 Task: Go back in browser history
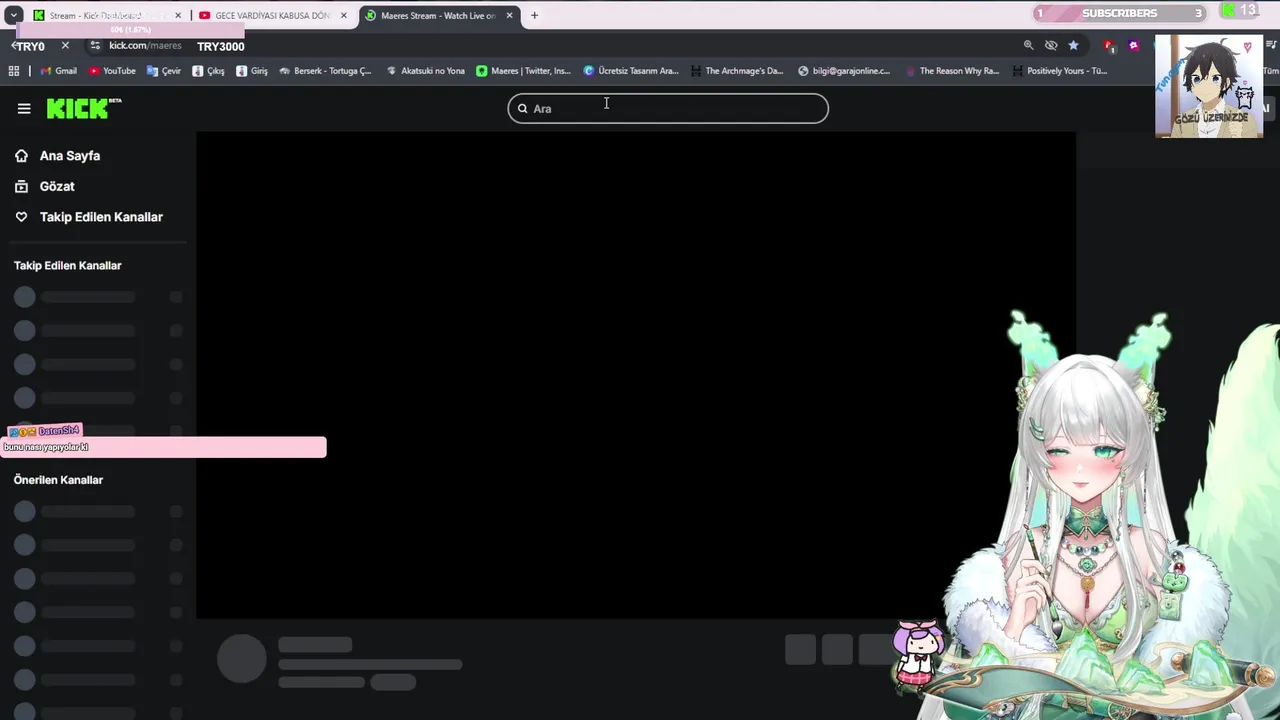(x=15, y=46)
